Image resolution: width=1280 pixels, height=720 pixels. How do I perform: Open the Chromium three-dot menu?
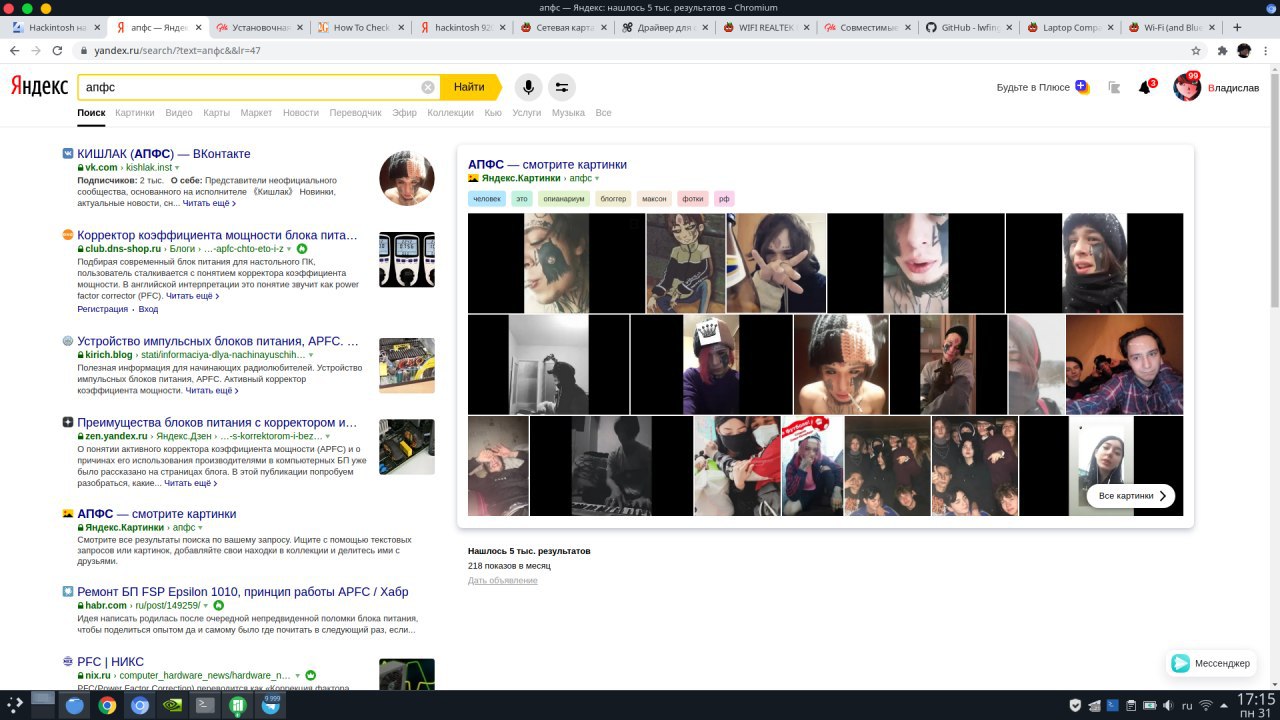click(x=1266, y=50)
